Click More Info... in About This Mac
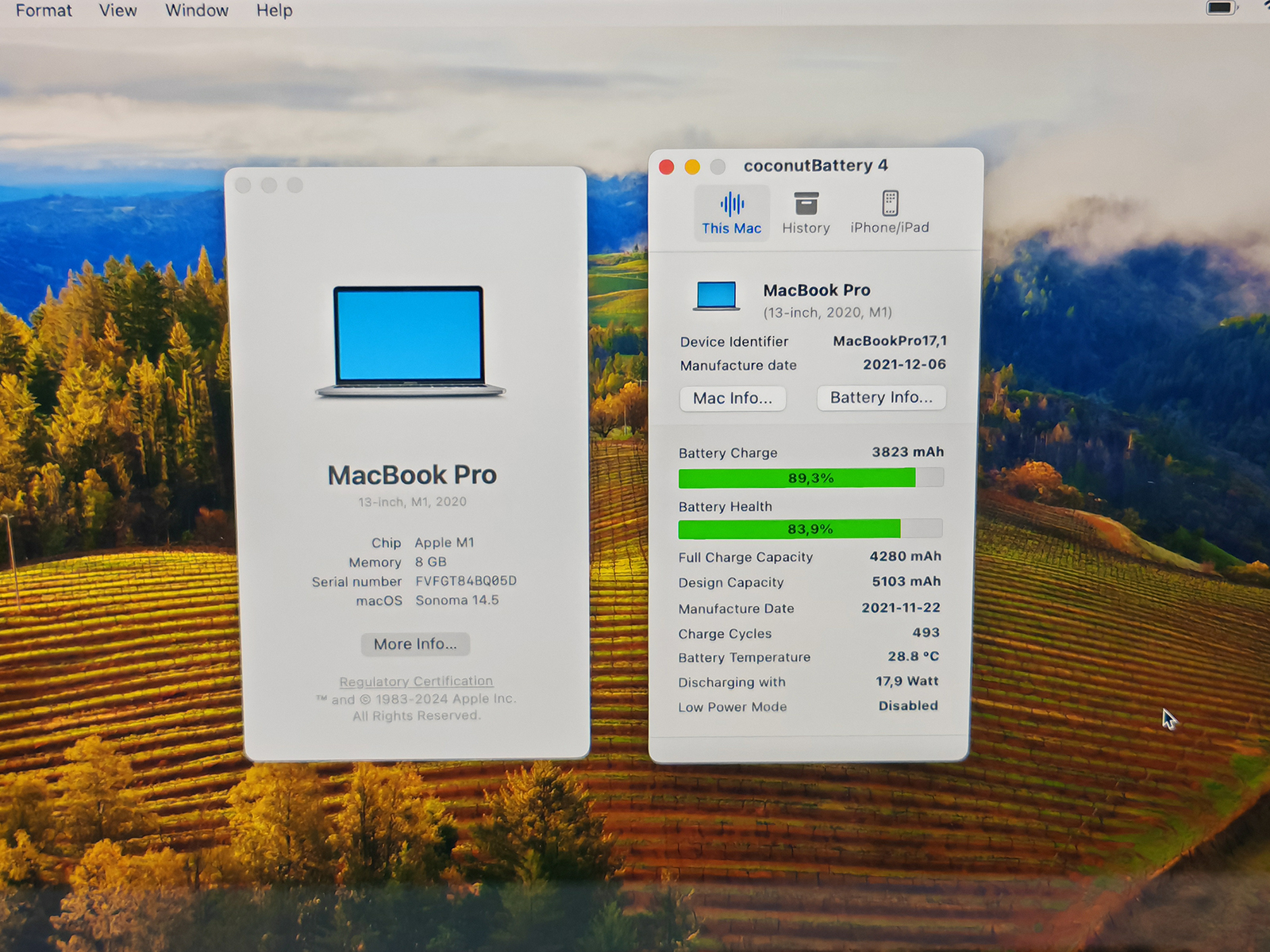The image size is (1270, 952). coord(415,644)
